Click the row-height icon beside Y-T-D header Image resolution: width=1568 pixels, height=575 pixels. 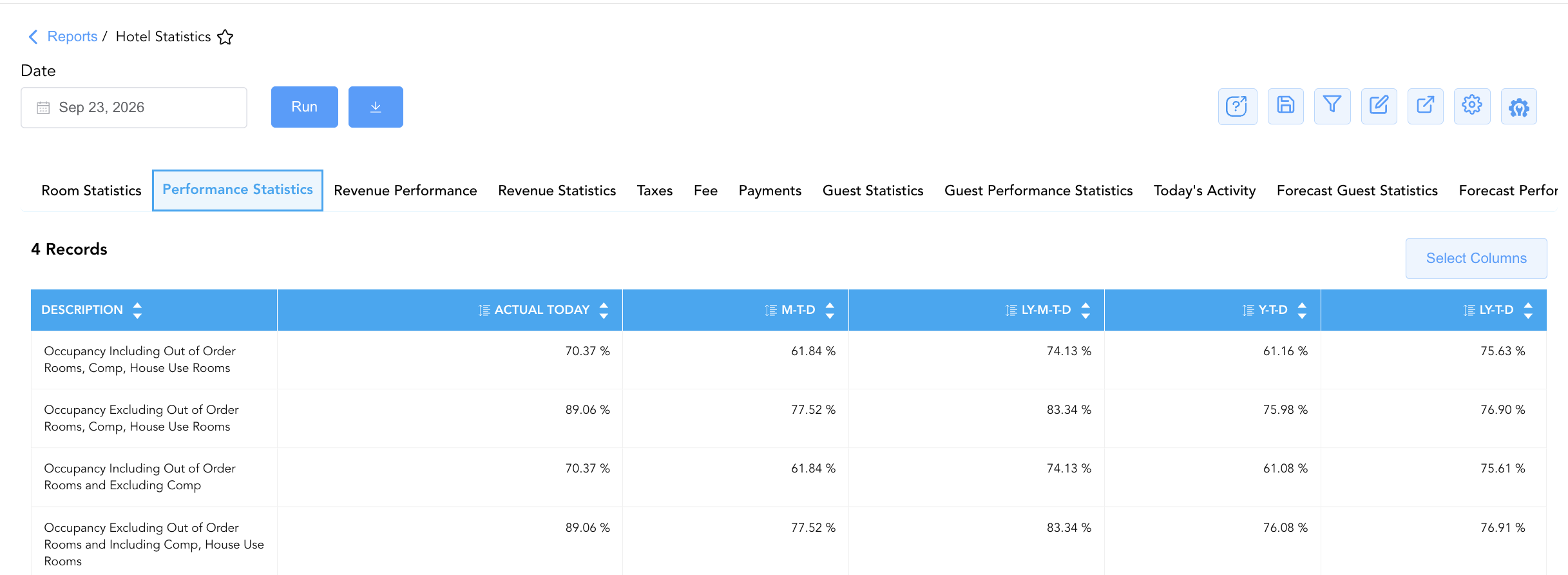click(1248, 310)
